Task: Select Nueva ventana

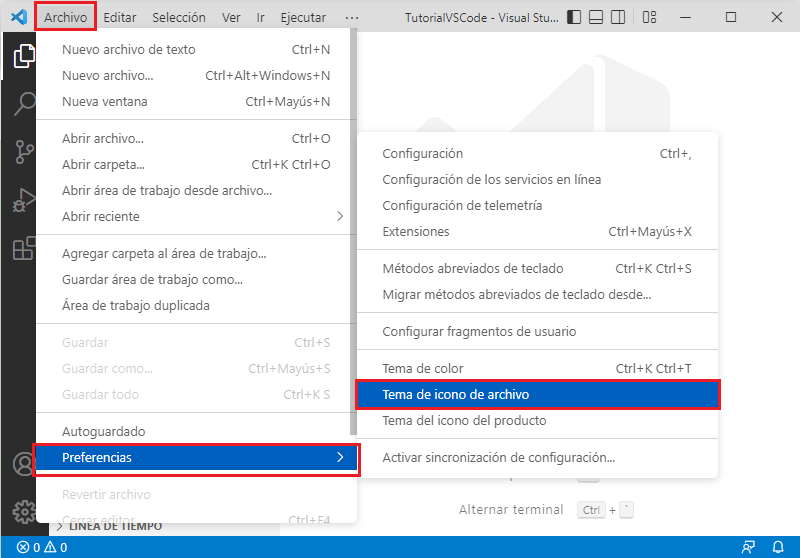Action: 196,102
